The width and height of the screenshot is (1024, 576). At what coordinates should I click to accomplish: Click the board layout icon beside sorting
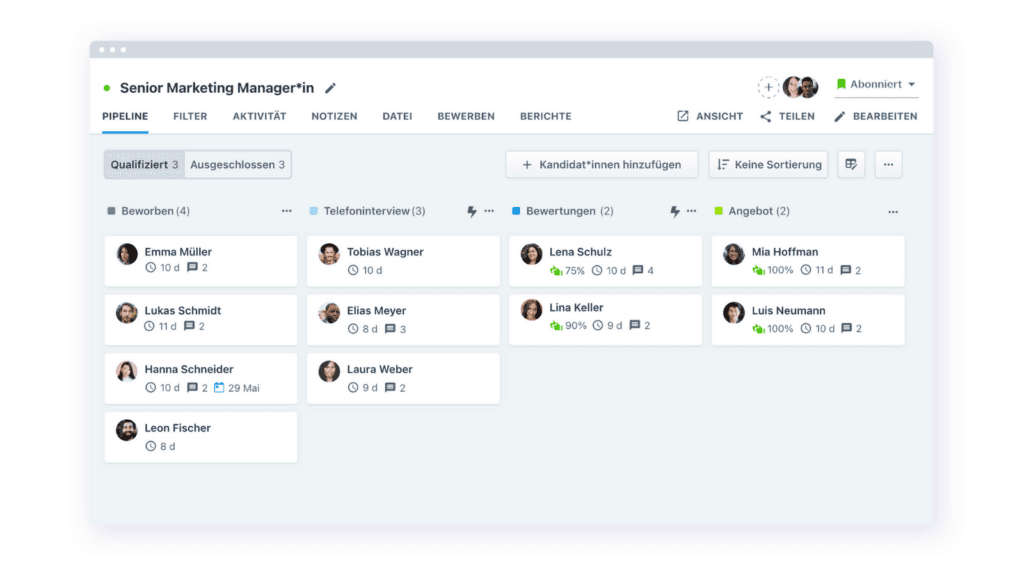pyautogui.click(x=851, y=165)
